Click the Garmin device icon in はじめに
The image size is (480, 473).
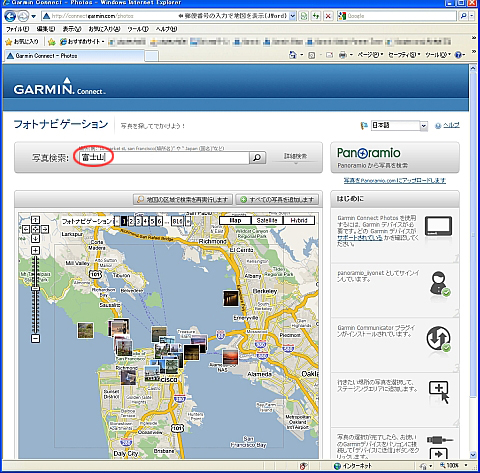pos(438,226)
